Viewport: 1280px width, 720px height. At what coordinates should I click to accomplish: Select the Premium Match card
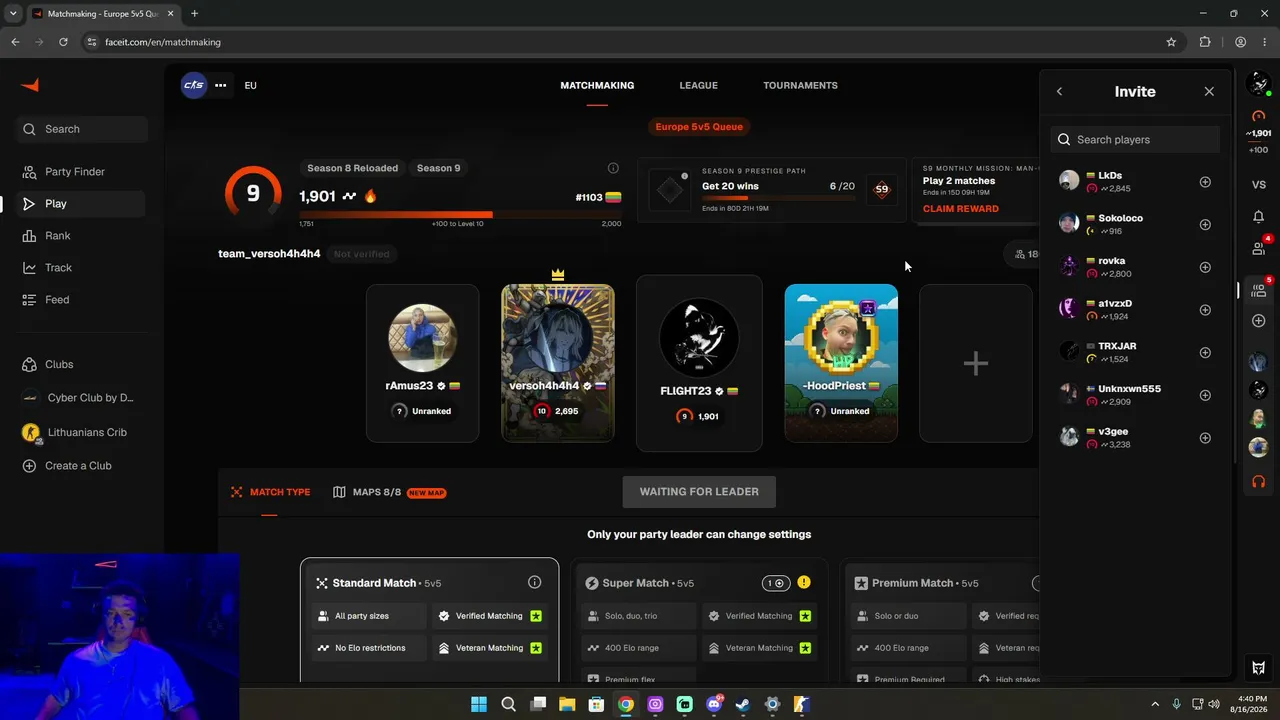point(940,620)
